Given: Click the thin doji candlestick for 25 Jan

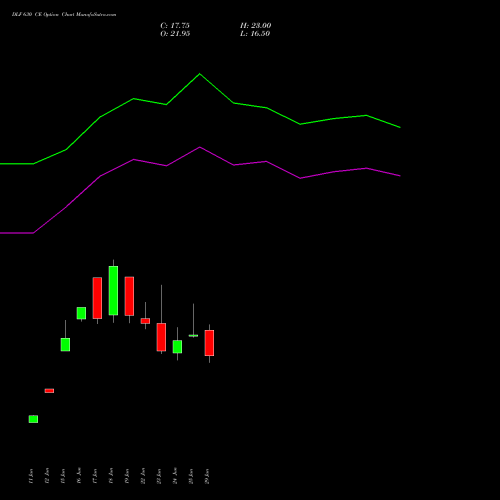Looking at the screenshot, I should (193, 336).
